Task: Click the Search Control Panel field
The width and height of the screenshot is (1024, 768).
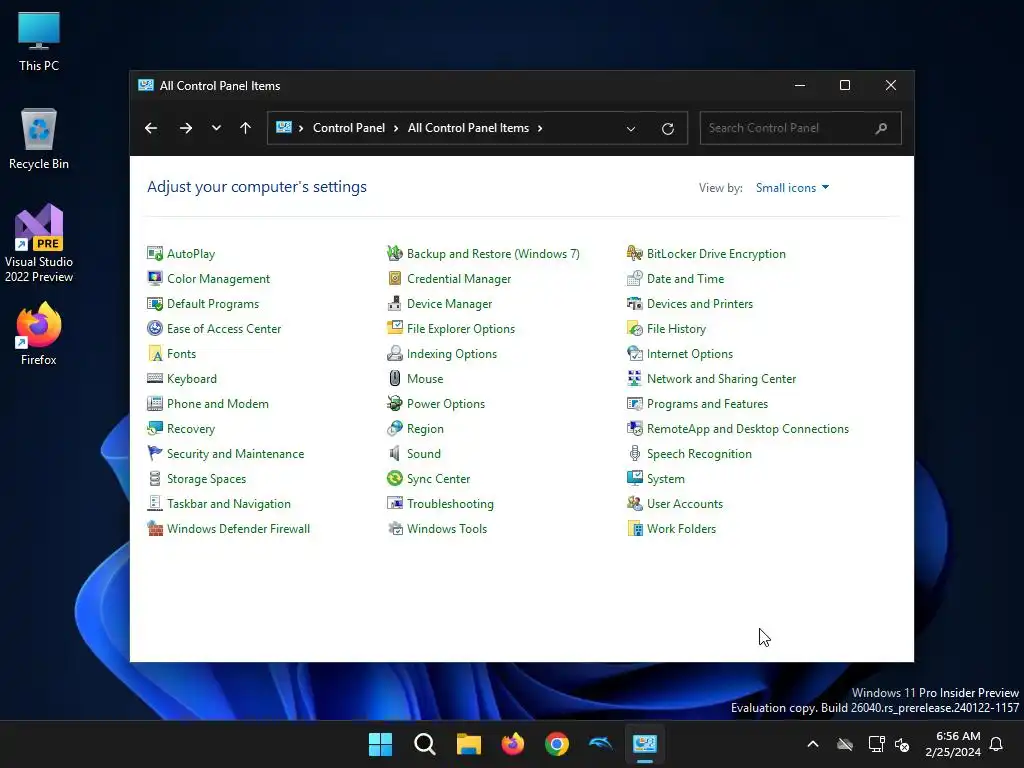Action: [801, 128]
